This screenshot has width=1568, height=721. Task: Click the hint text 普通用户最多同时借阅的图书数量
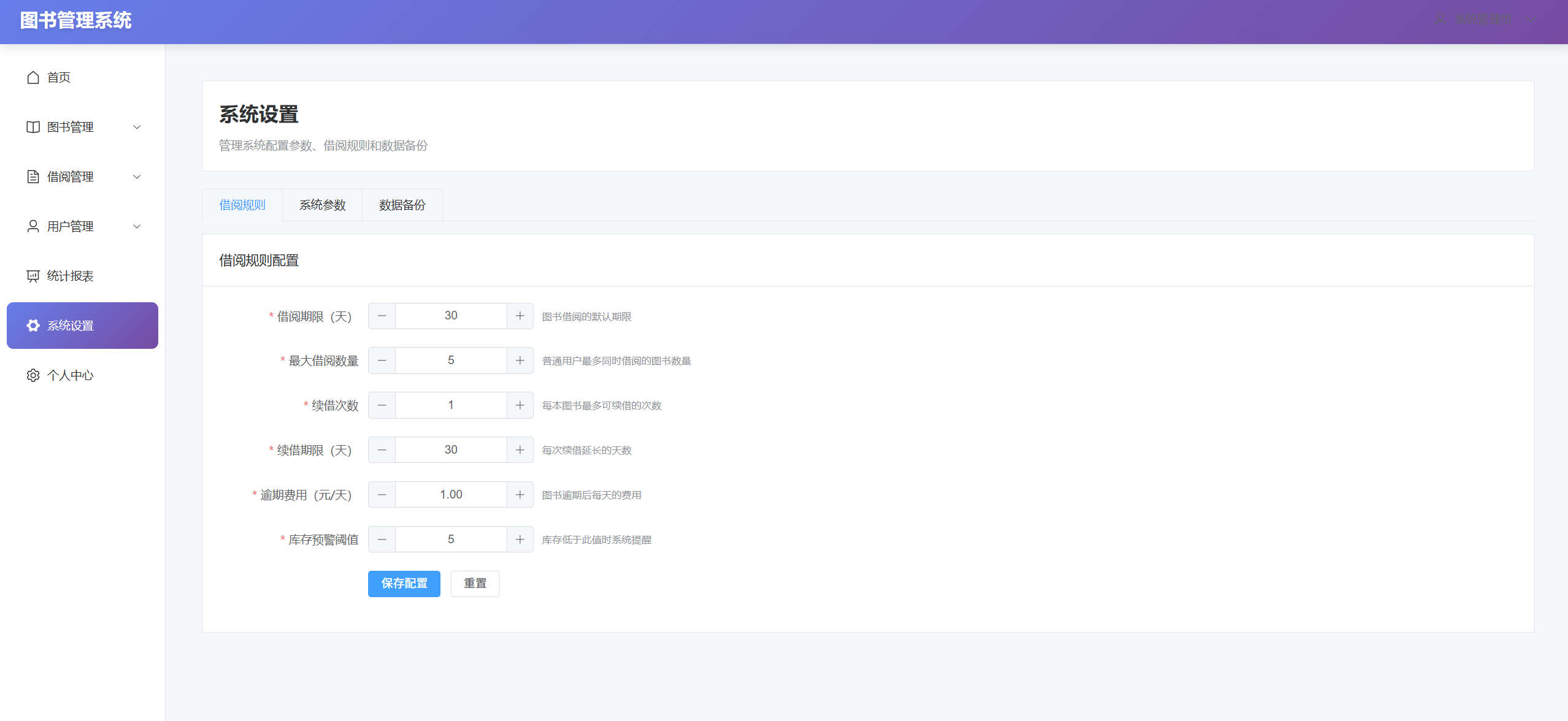click(x=617, y=361)
